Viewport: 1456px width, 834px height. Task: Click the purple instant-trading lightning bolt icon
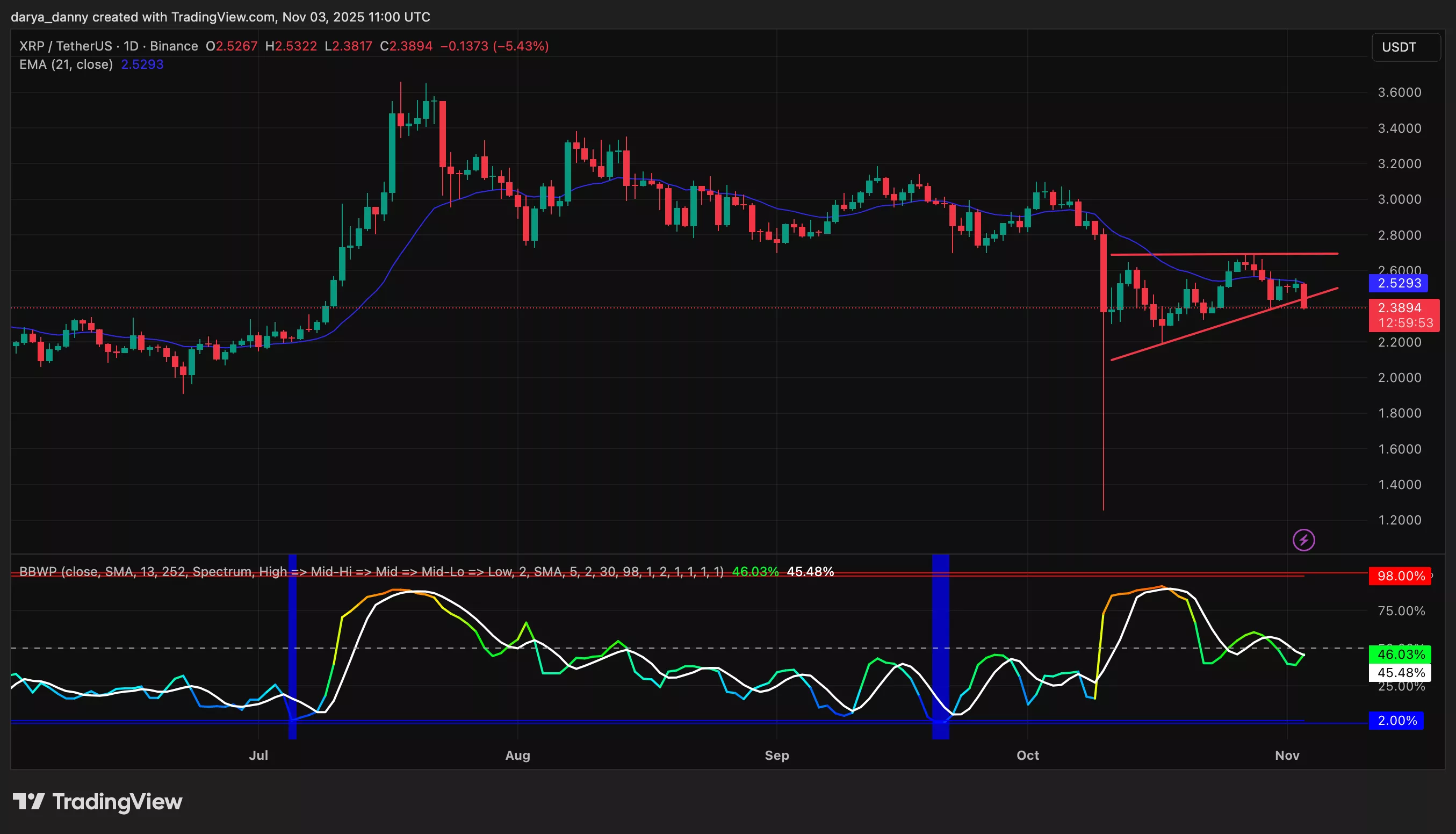pos(1306,539)
